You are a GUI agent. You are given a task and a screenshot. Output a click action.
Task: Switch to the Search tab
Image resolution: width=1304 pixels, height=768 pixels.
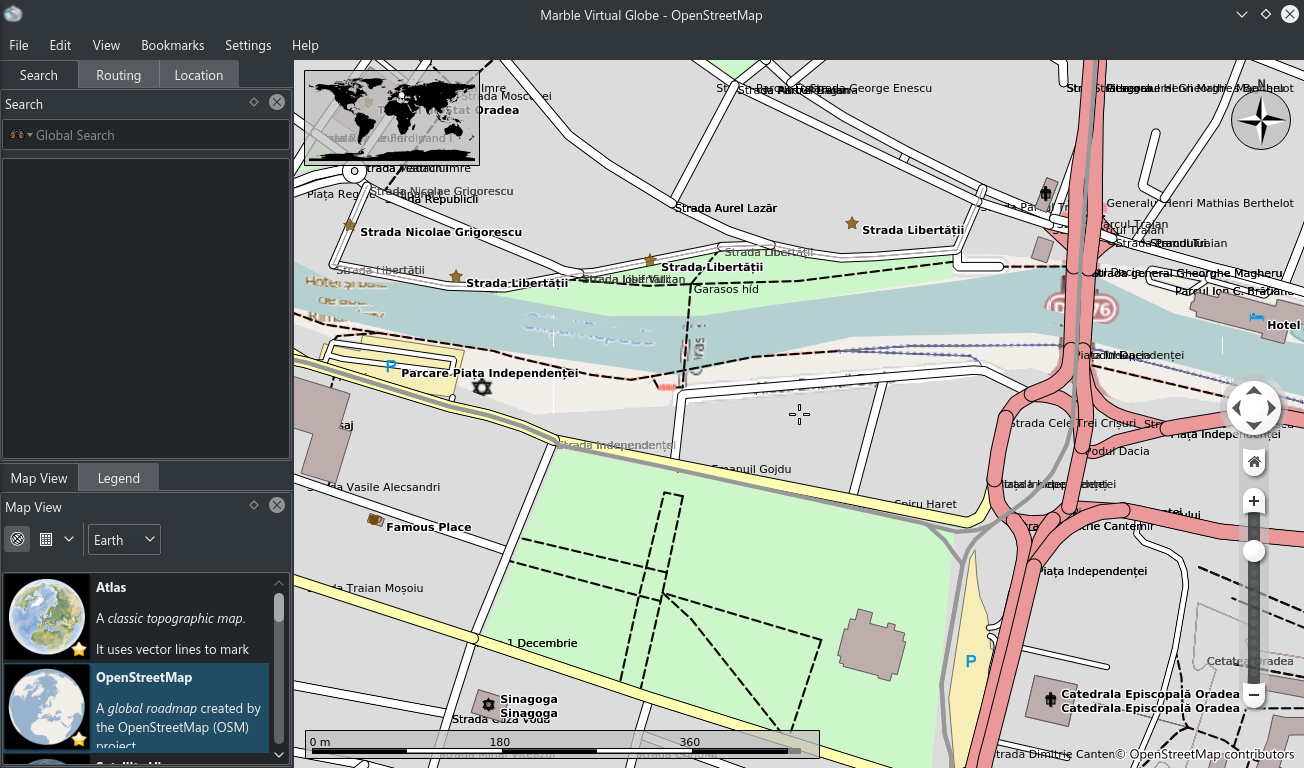pos(39,75)
